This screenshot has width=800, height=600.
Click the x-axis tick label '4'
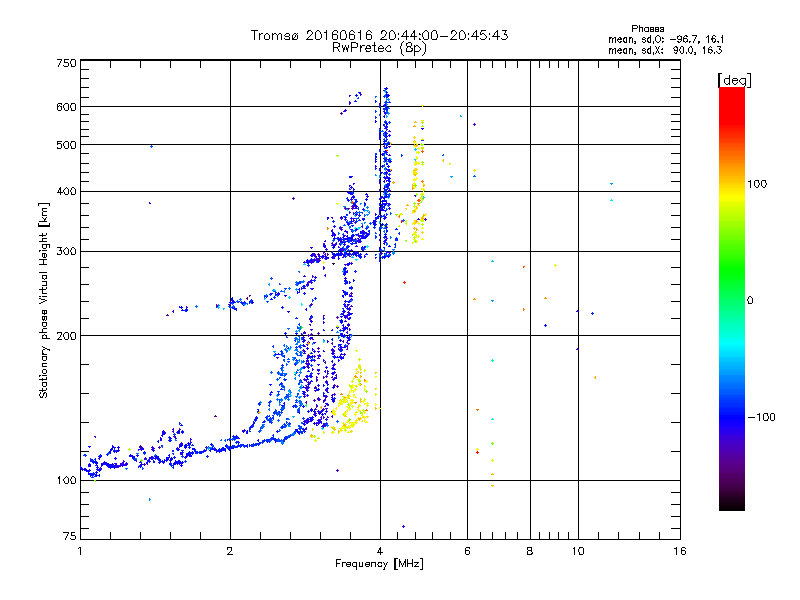click(x=380, y=551)
